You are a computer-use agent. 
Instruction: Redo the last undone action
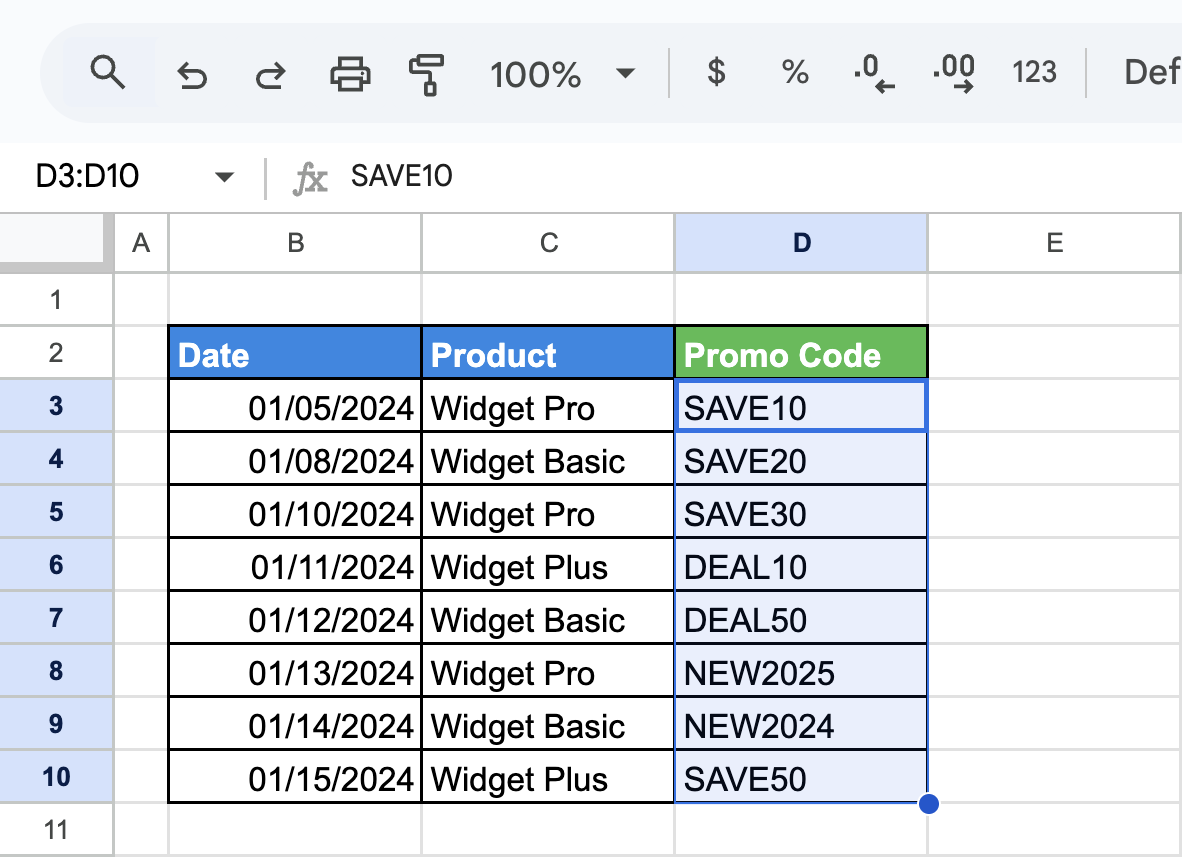[271, 75]
